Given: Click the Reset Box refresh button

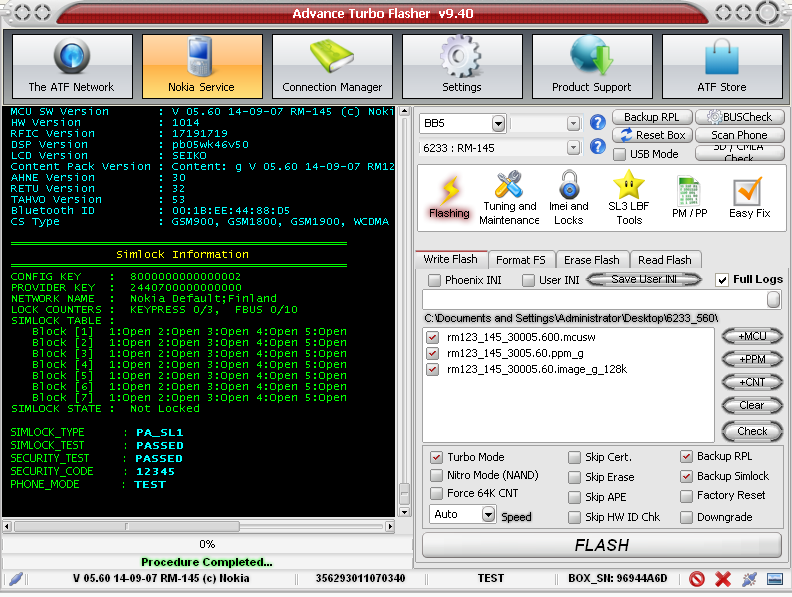Looking at the screenshot, I should (652, 135).
